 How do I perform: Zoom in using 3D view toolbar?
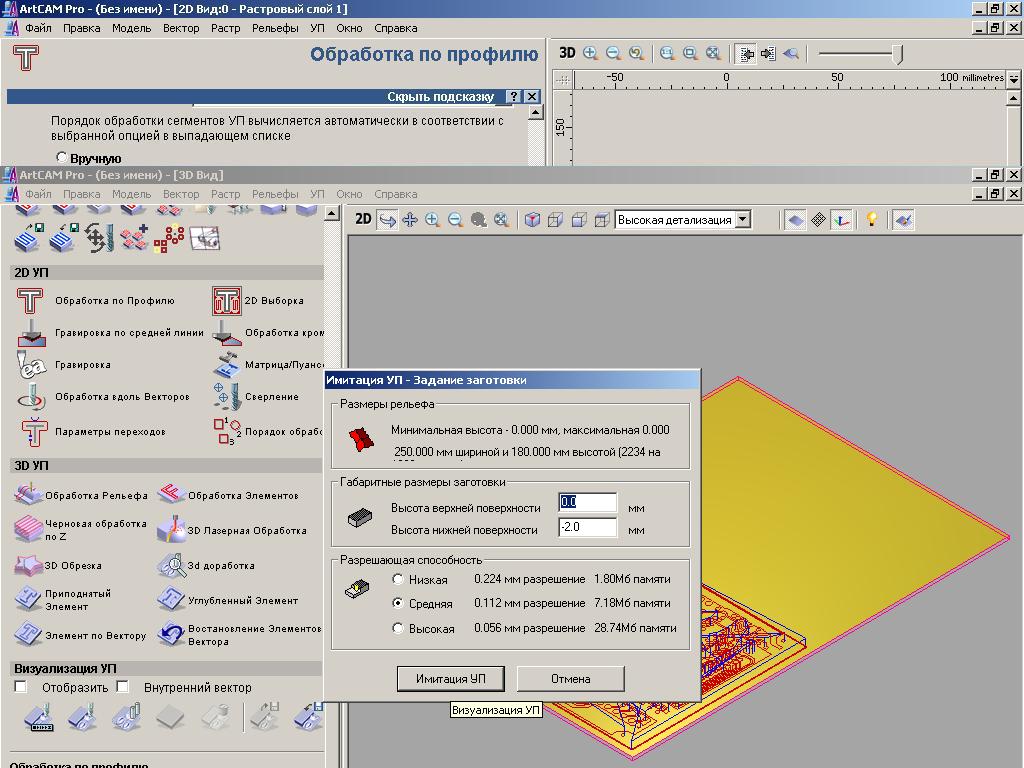pos(432,220)
